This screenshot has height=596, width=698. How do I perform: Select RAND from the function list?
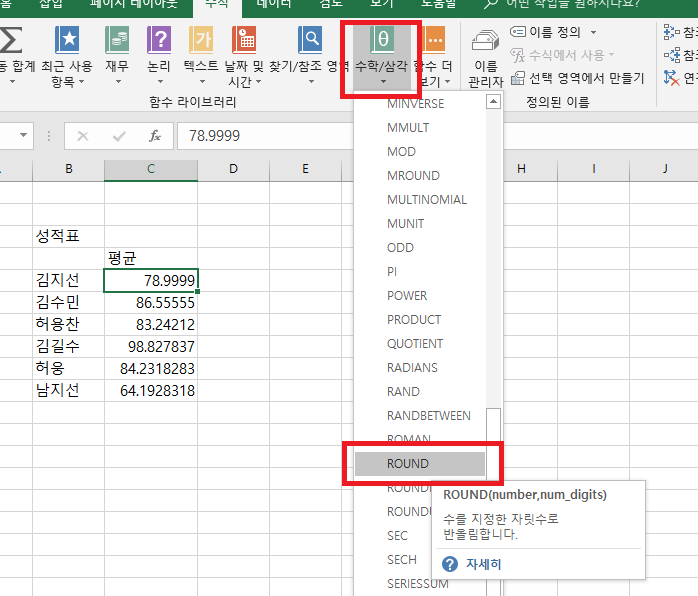coord(420,392)
